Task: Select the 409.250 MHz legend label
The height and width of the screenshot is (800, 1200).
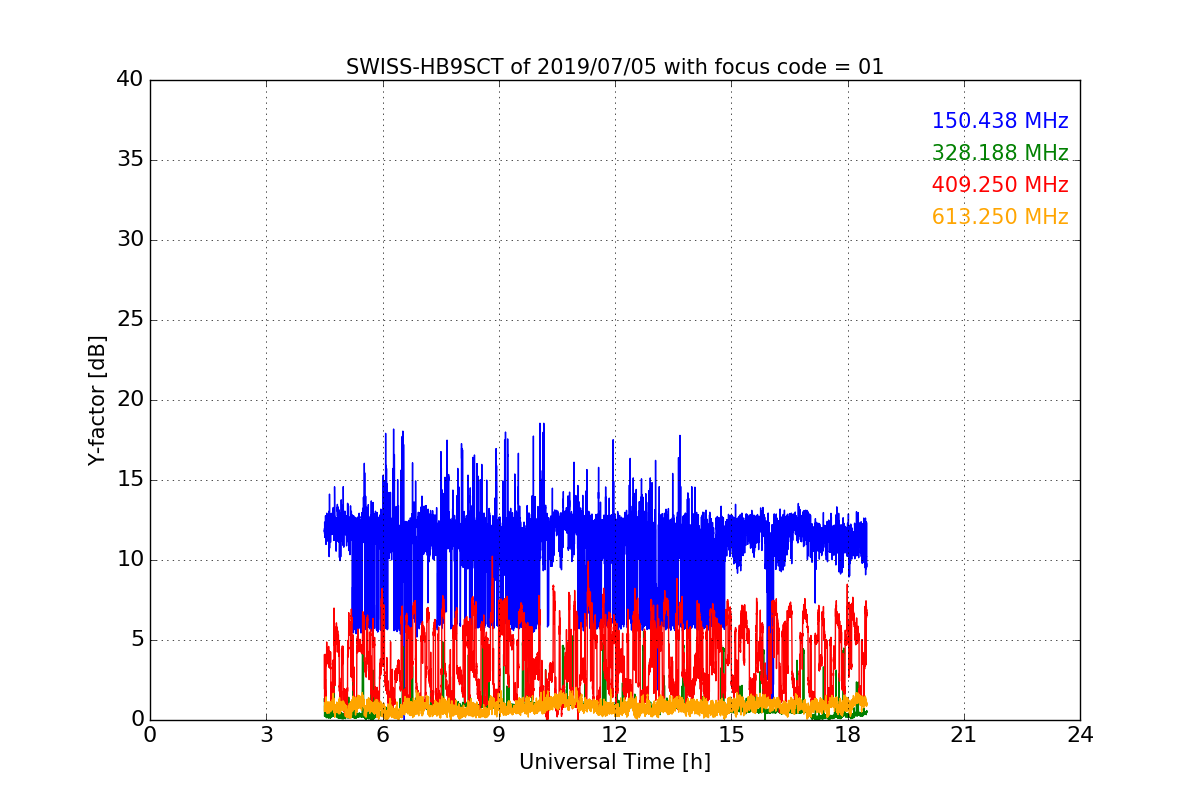Action: pyautogui.click(x=1000, y=185)
